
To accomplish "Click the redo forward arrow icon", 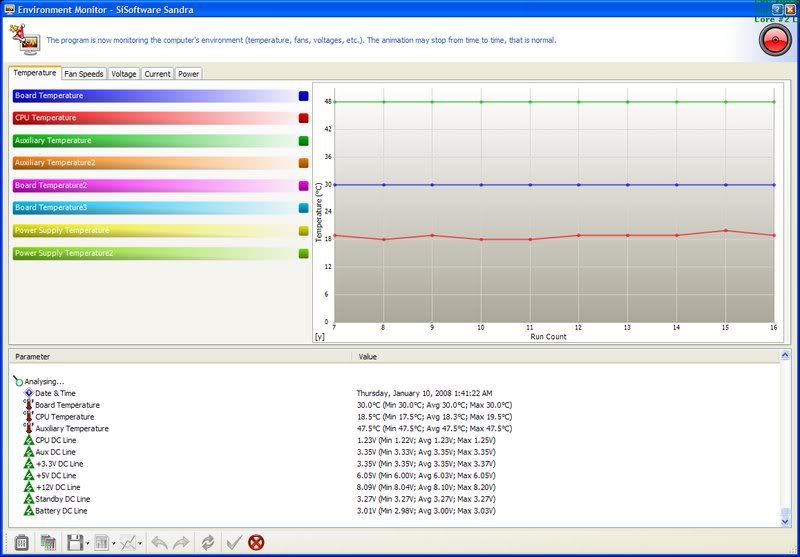I will coord(182,542).
